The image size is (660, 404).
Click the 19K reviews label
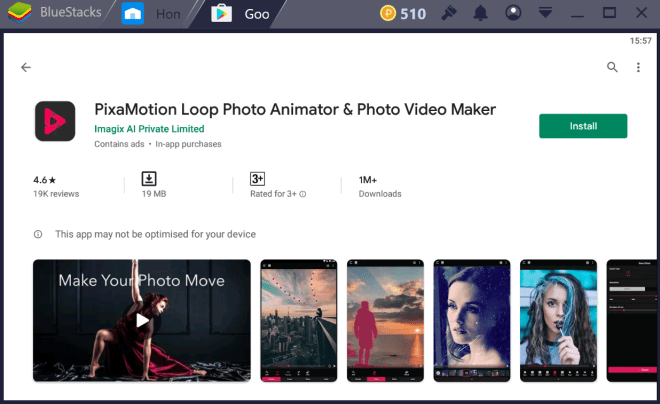tap(56, 194)
